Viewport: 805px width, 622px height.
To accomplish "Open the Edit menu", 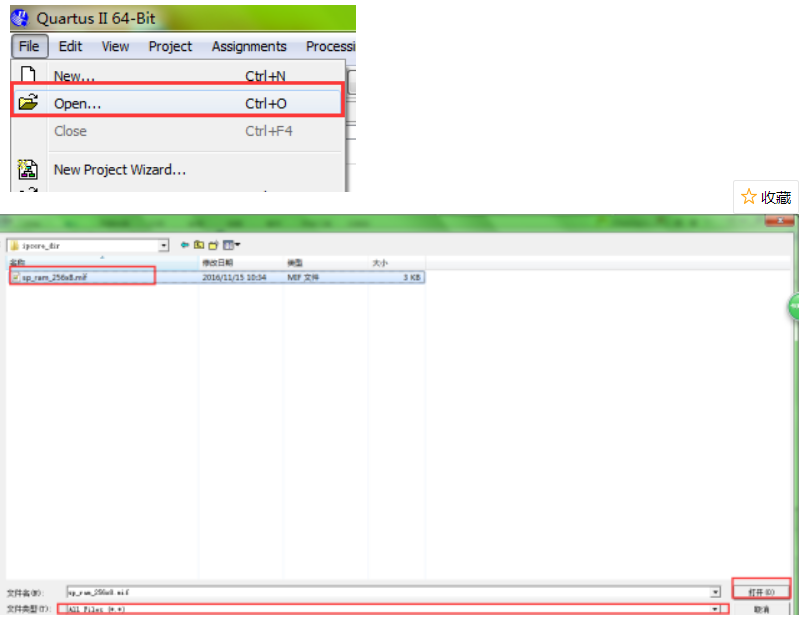I will tap(70, 46).
